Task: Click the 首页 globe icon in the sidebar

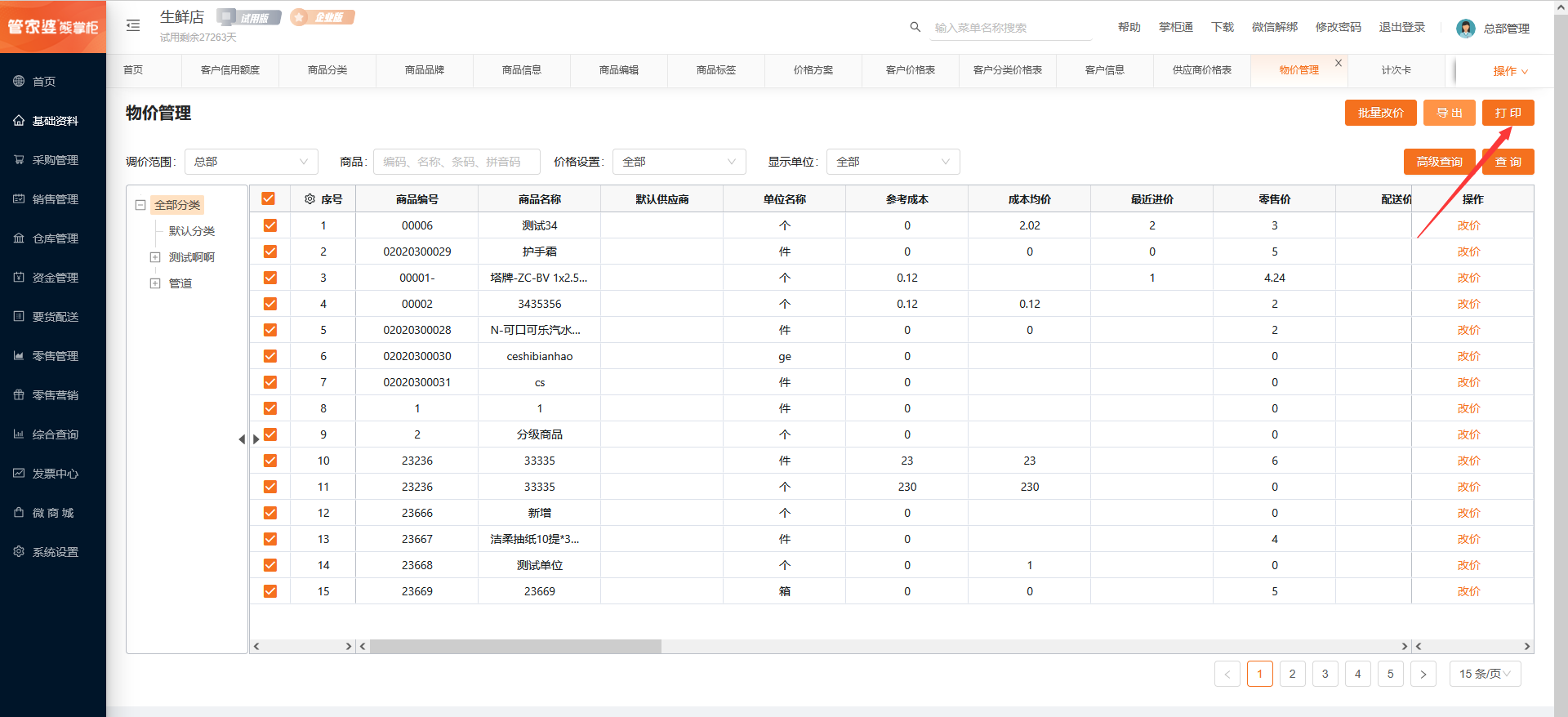Action: (x=19, y=81)
